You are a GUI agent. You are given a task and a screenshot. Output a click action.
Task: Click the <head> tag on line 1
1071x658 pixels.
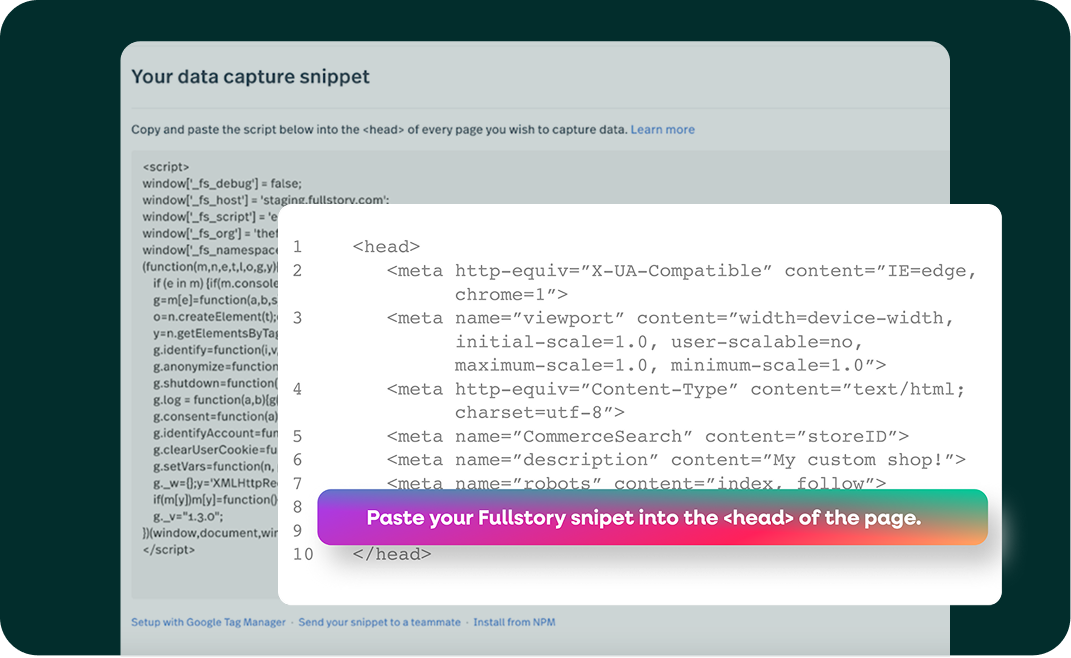[386, 247]
